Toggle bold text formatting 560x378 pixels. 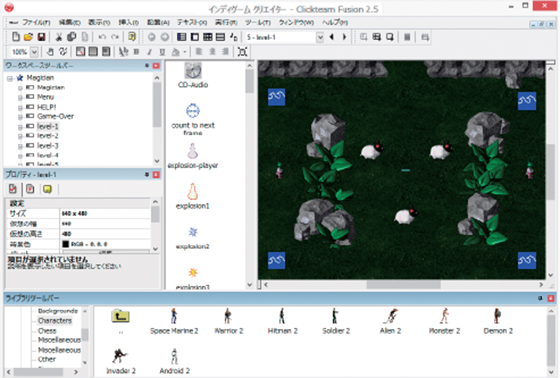[x=136, y=52]
